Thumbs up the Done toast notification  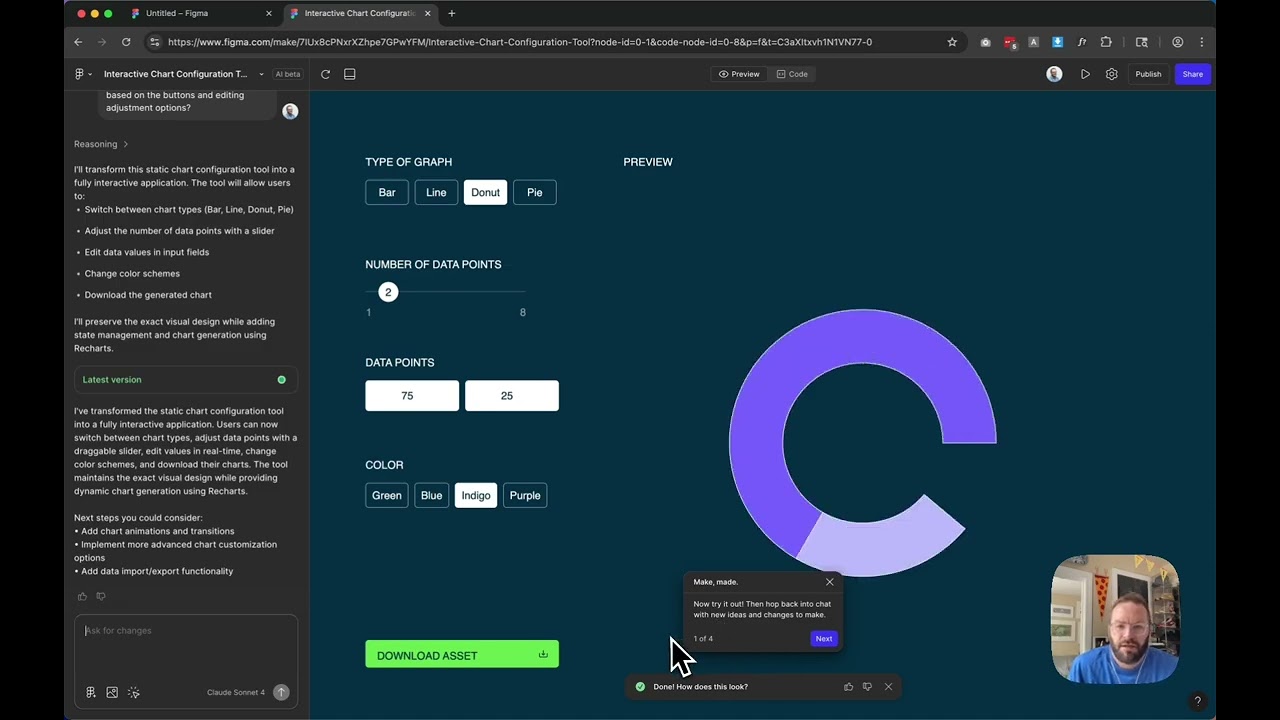(x=848, y=687)
